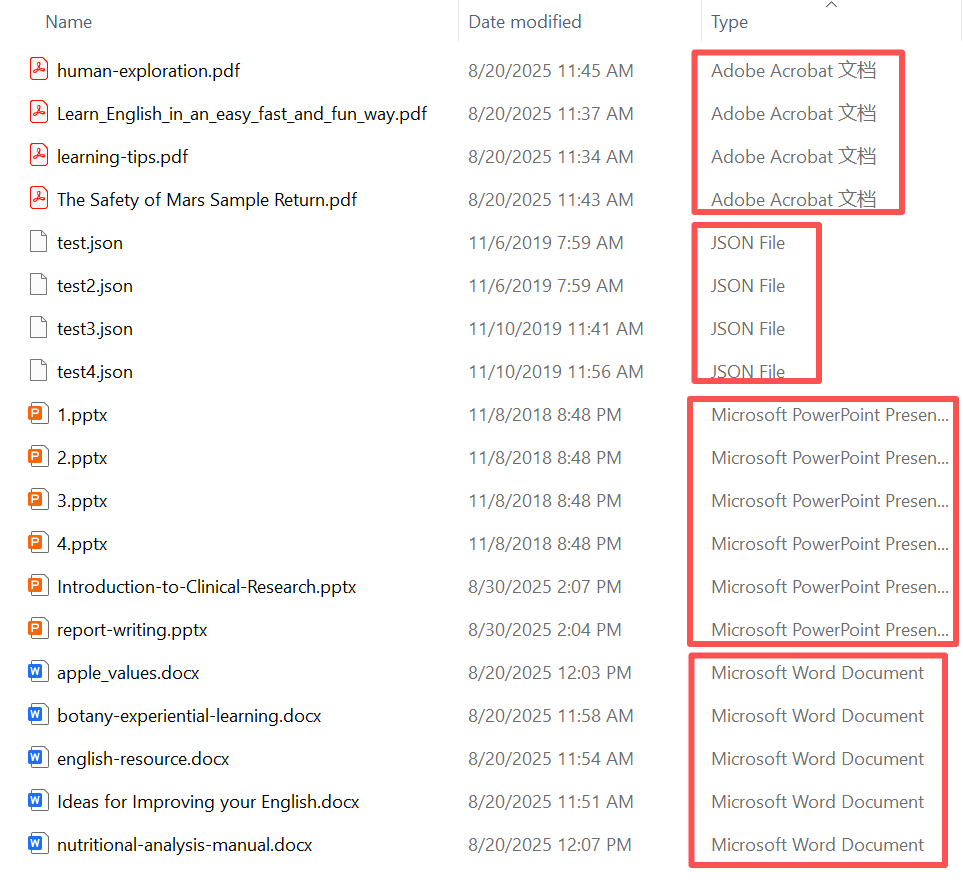This screenshot has width=963, height=882.
Task: Click the date 8/20/2025 12:03 PM
Action: pos(550,673)
